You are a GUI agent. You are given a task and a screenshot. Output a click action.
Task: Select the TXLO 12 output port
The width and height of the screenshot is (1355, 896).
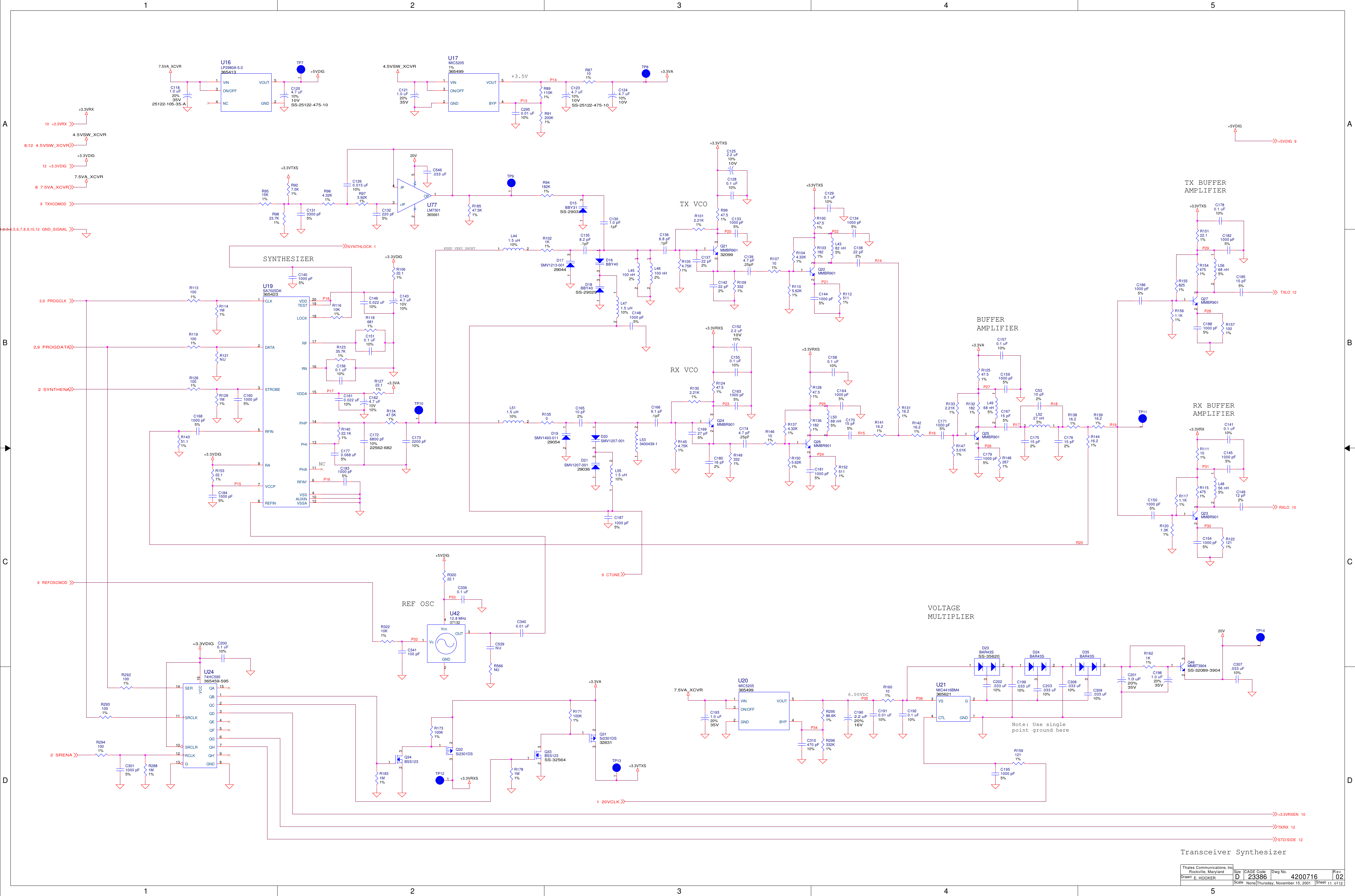[1284, 293]
